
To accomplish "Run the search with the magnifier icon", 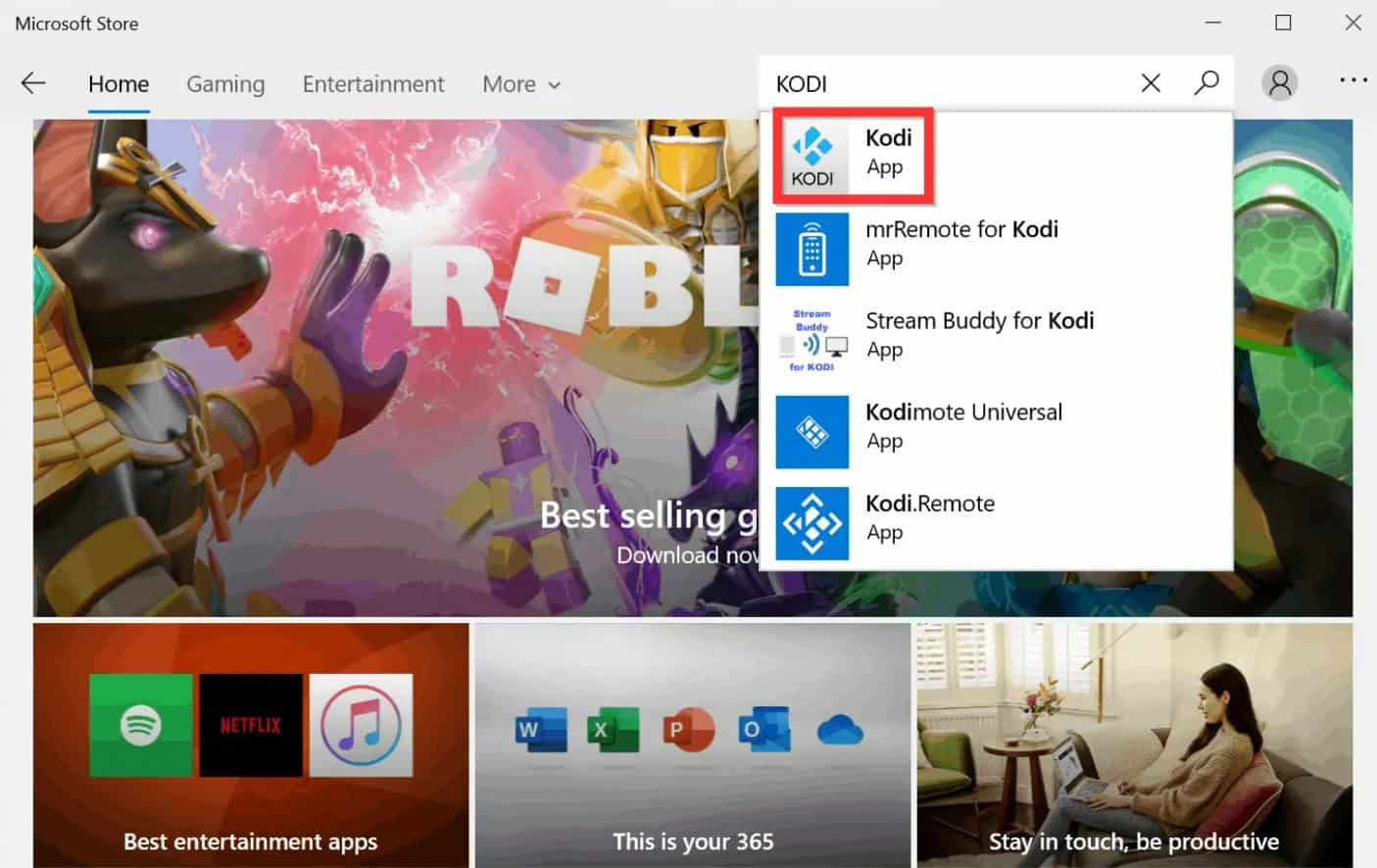I will 1206,83.
